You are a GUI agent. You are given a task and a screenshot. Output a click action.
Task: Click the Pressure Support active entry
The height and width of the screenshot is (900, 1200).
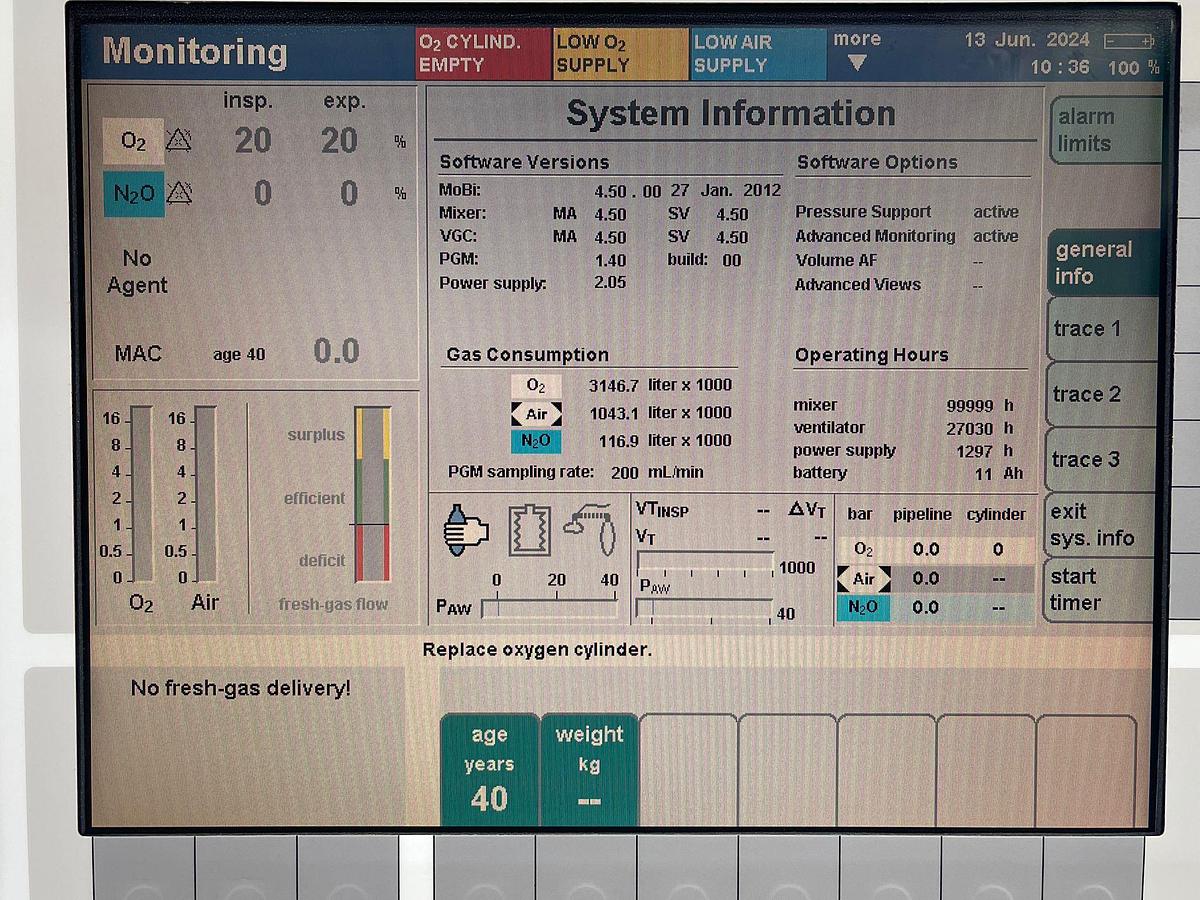click(x=906, y=212)
